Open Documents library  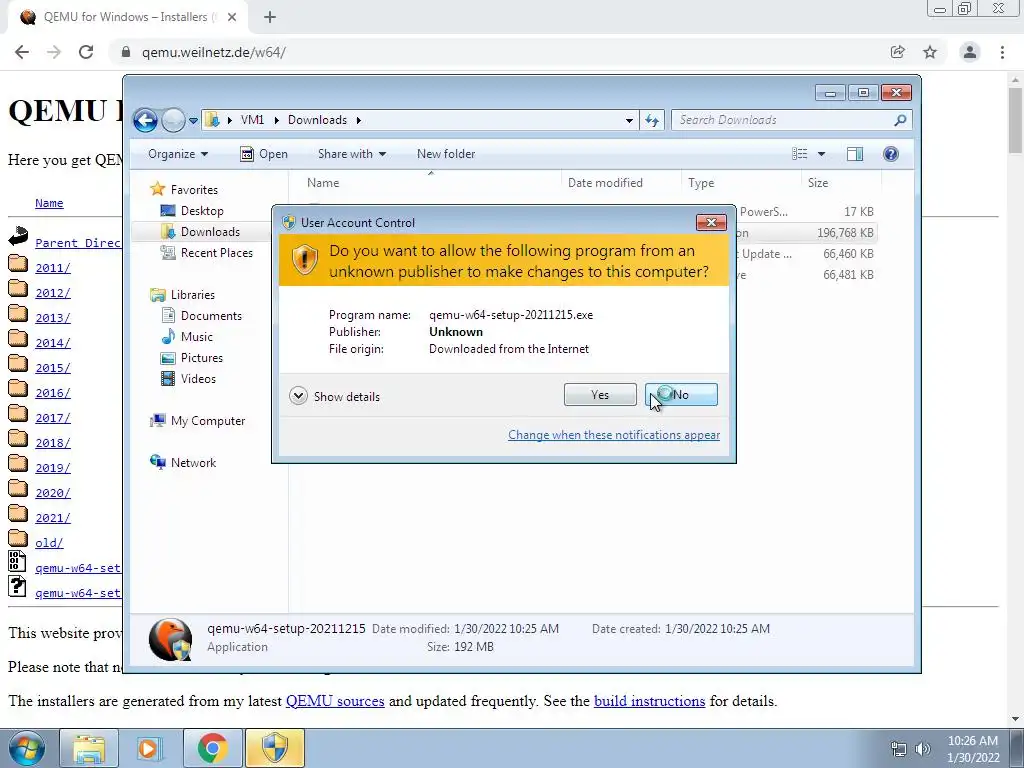(211, 316)
